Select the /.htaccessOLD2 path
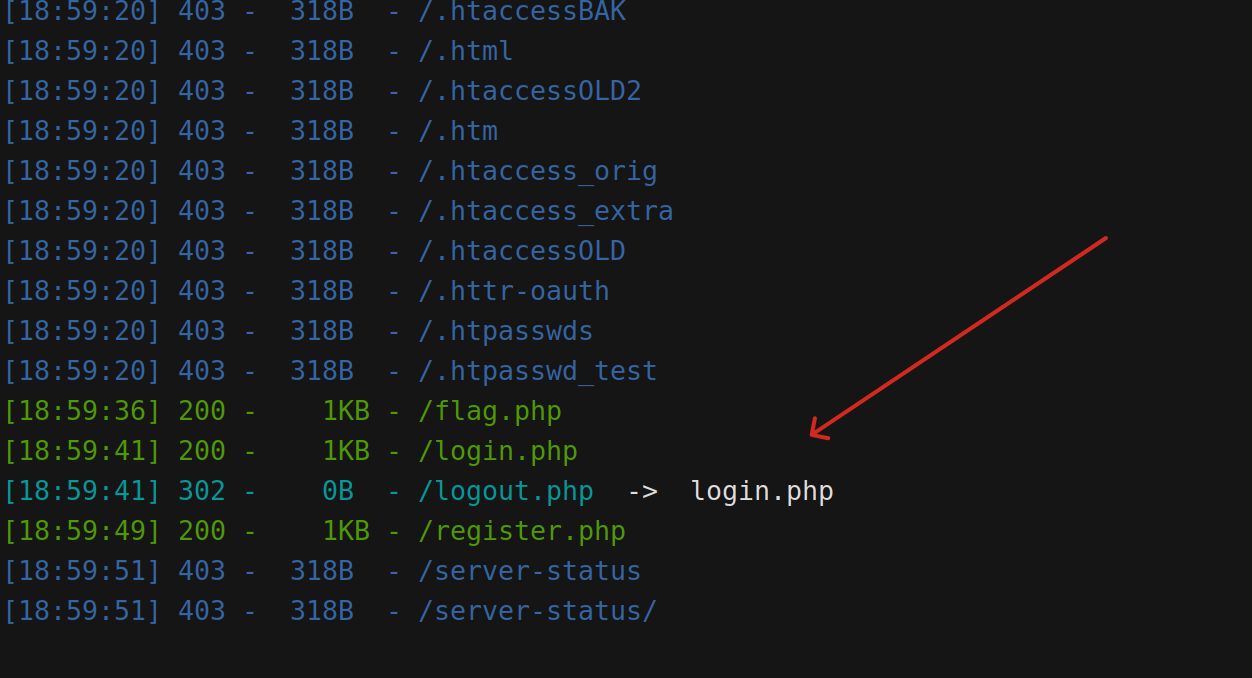Image resolution: width=1252 pixels, height=678 pixels. (x=529, y=91)
